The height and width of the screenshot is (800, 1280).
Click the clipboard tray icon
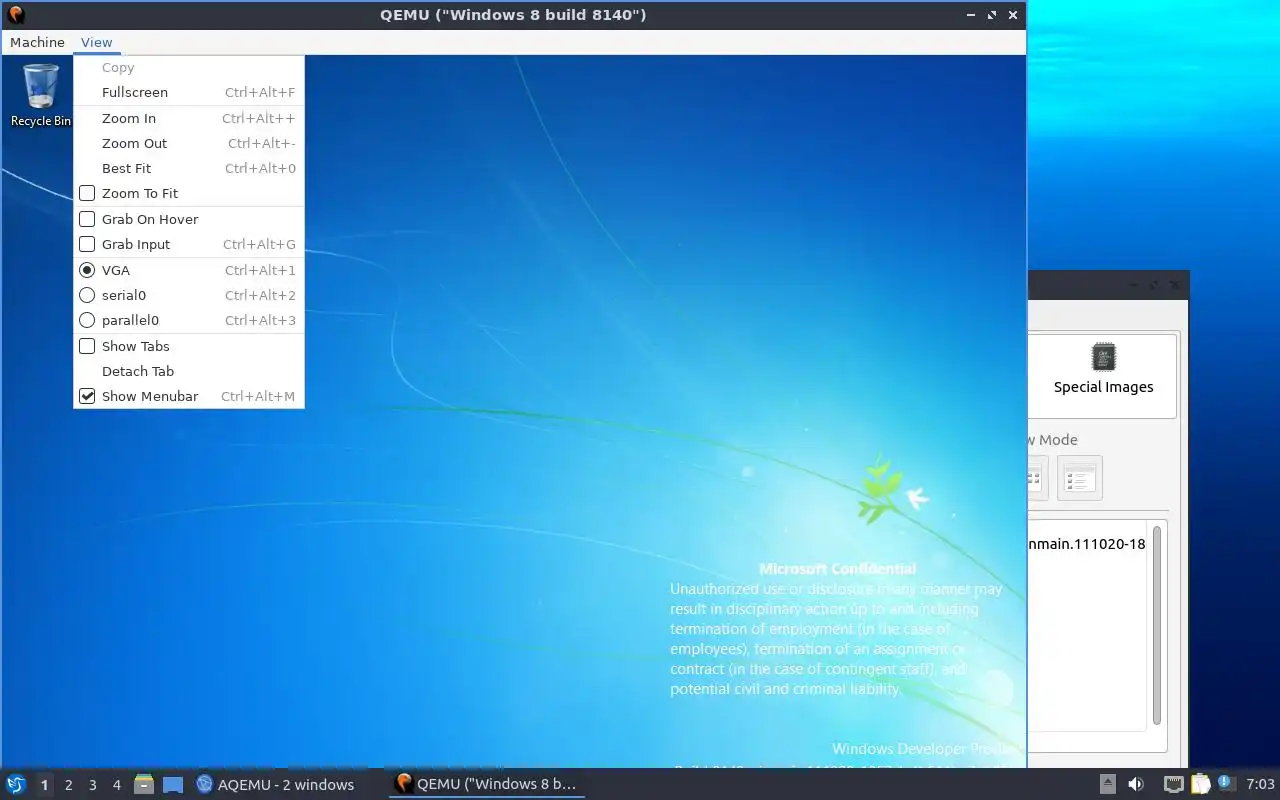click(1200, 784)
